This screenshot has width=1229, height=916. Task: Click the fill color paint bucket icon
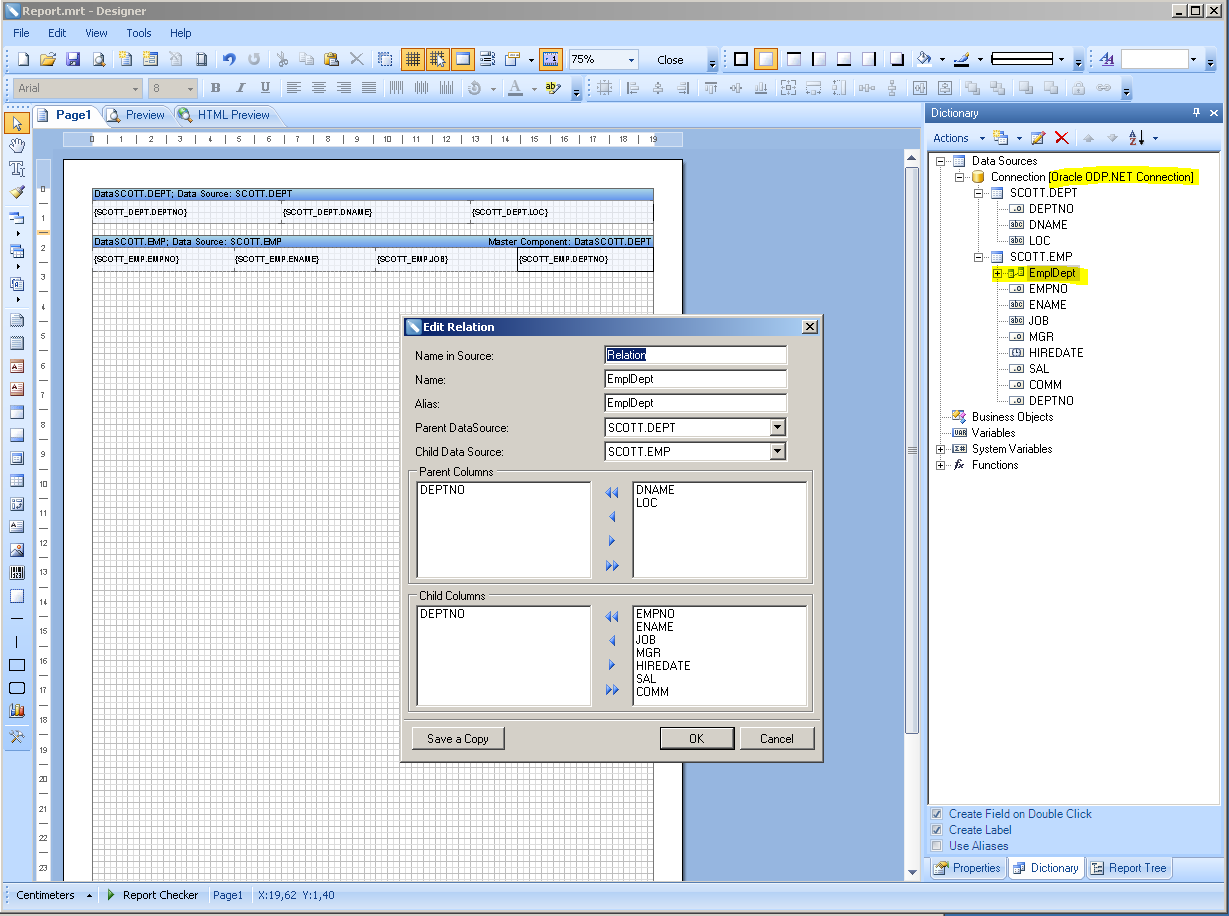pyautogui.click(x=923, y=60)
